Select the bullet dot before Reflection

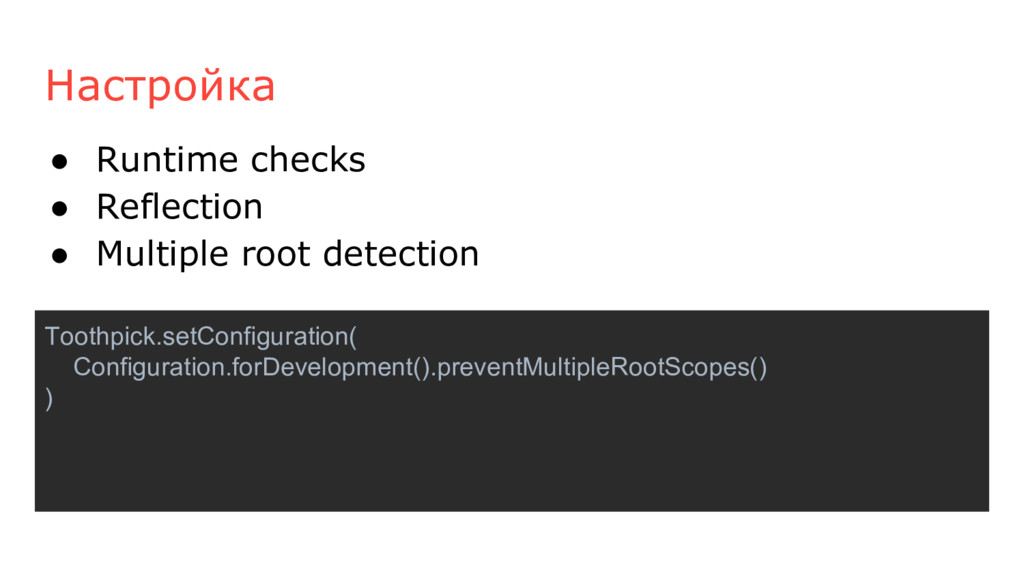coord(60,209)
